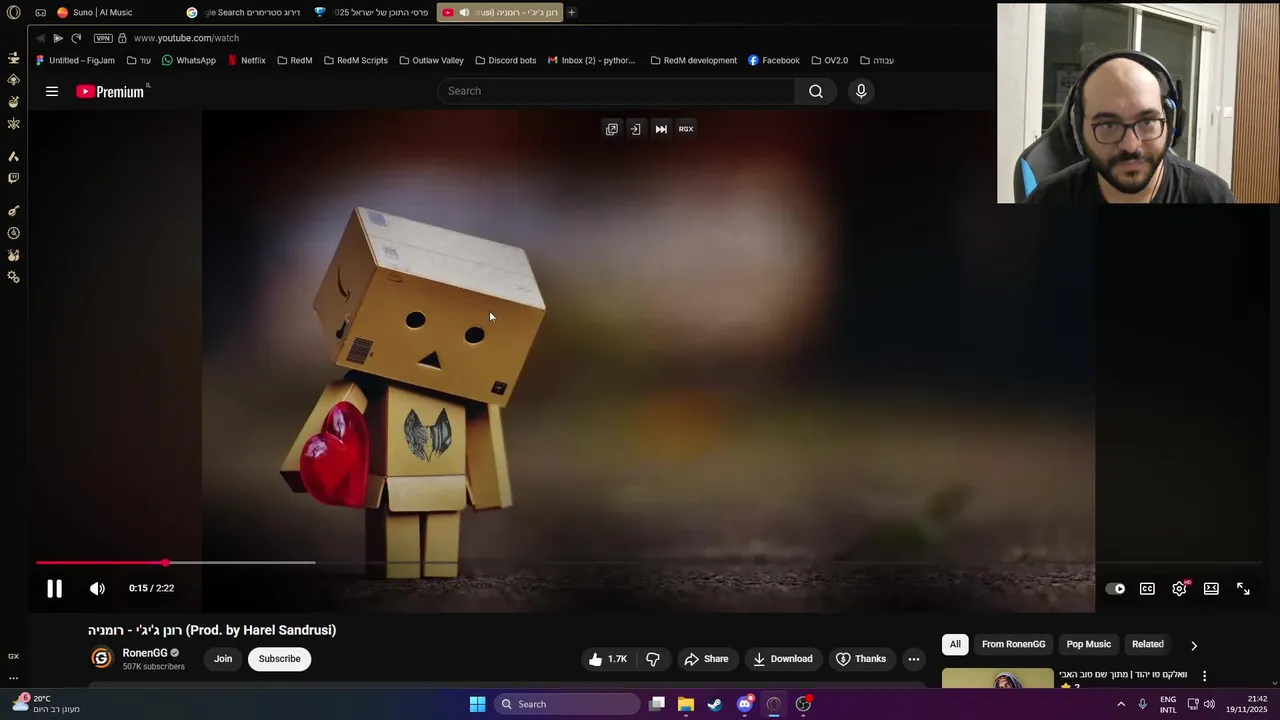Open the Untitled – FigJam bookmark
Viewport: 1280px width, 720px height.
point(75,60)
